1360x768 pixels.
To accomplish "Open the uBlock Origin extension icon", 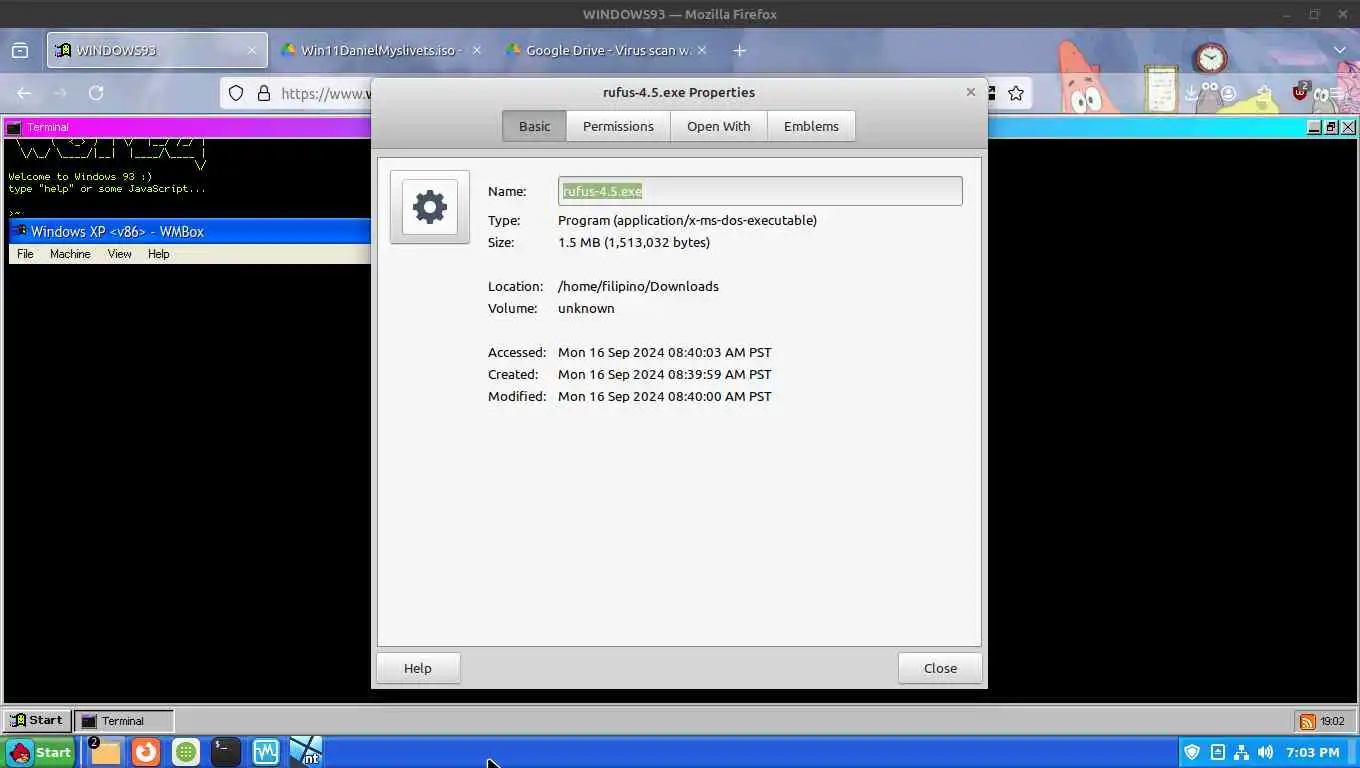I will [1300, 92].
